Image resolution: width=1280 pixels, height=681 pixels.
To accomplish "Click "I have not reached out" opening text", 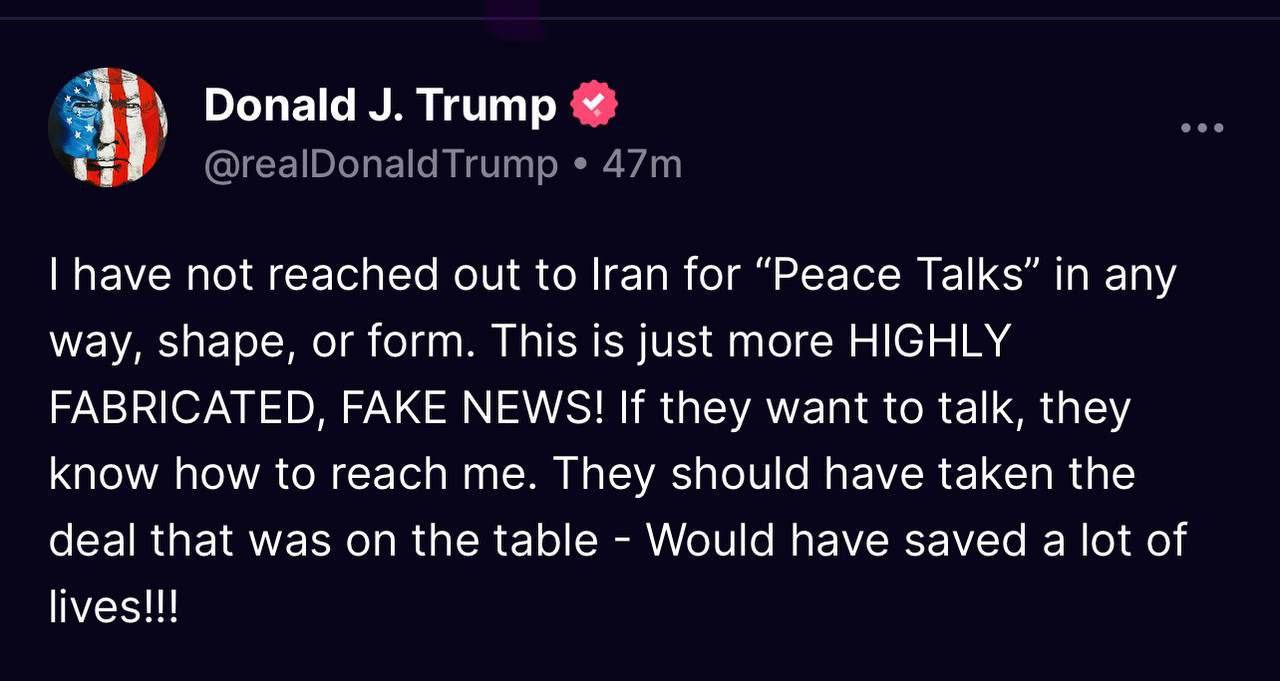I will click(x=240, y=277).
